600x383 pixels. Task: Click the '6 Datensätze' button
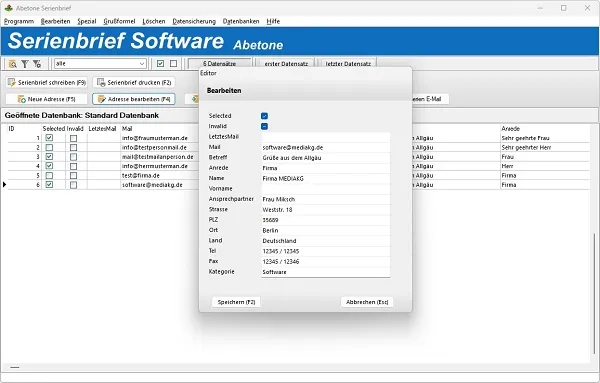pyautogui.click(x=220, y=63)
